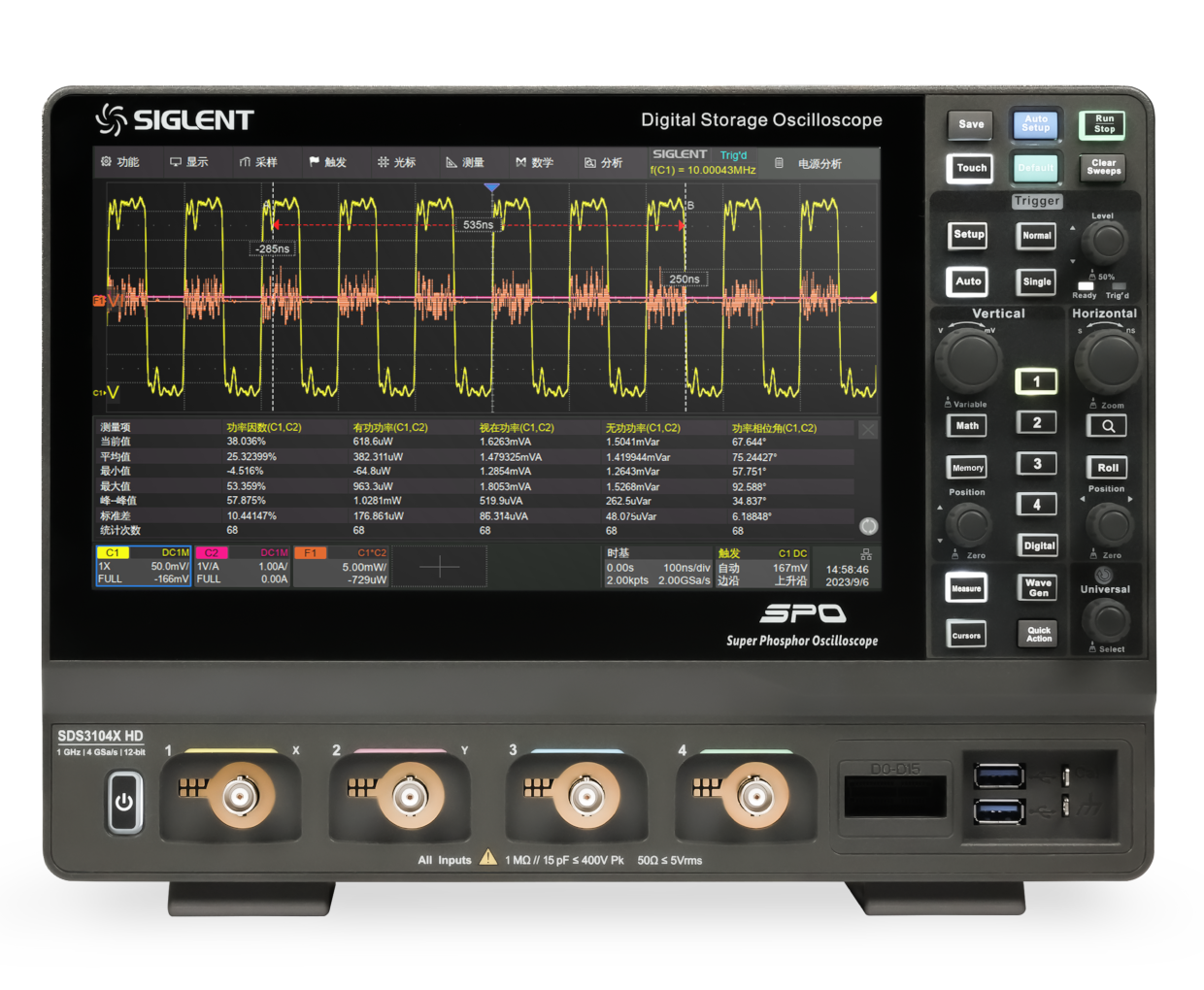The height and width of the screenshot is (990, 1204).
Task: Open the 时基 timebase descriptor box
Action: [x=657, y=567]
